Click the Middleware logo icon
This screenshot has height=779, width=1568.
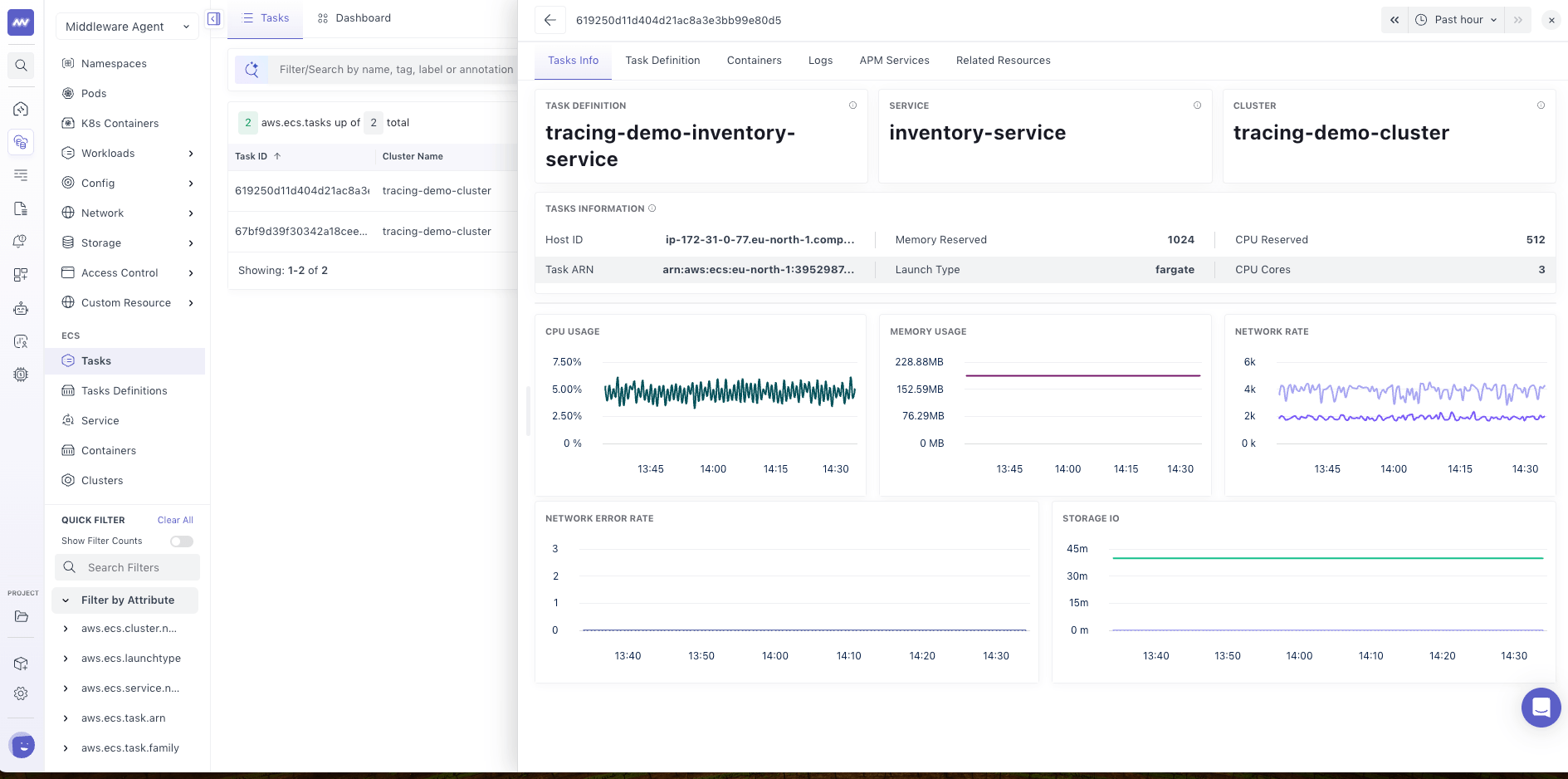tap(21, 22)
